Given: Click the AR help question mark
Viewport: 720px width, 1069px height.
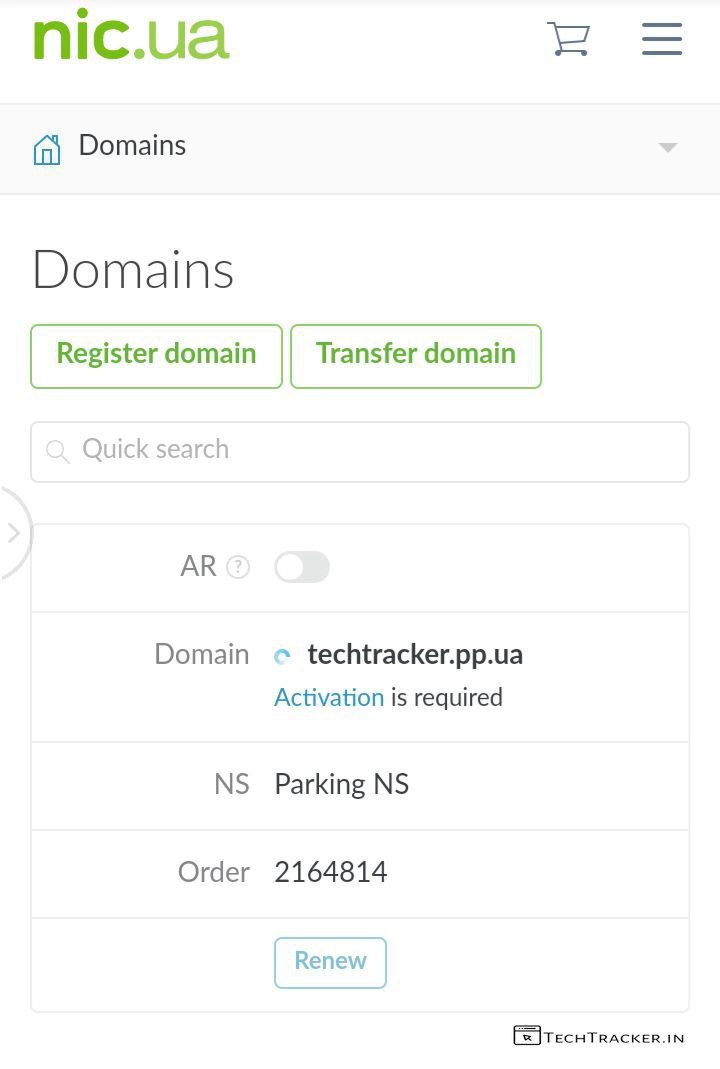Looking at the screenshot, I should [x=238, y=567].
